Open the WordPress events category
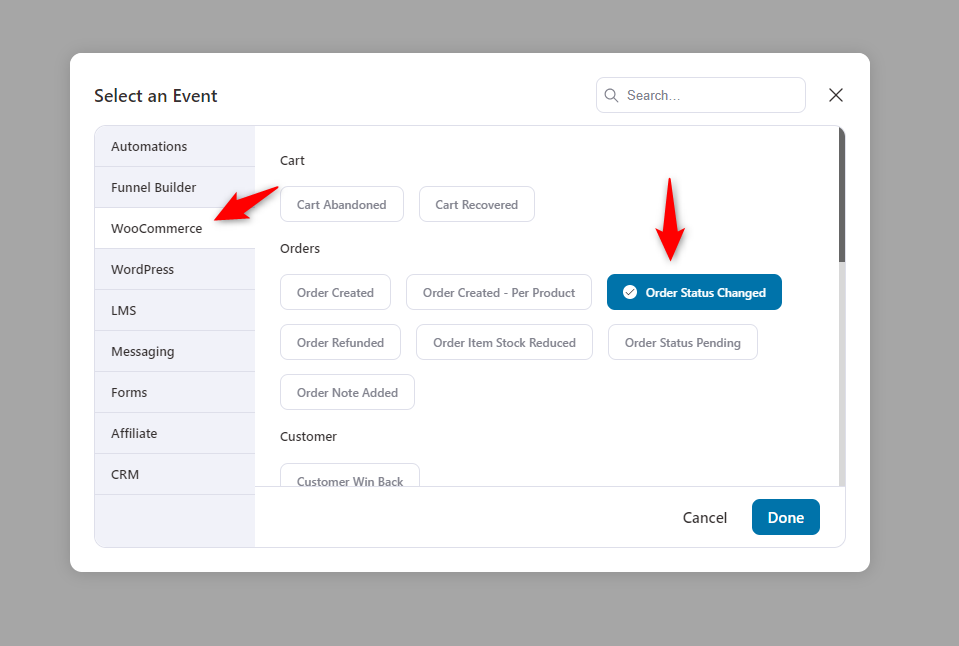This screenshot has width=959, height=646. (x=175, y=269)
